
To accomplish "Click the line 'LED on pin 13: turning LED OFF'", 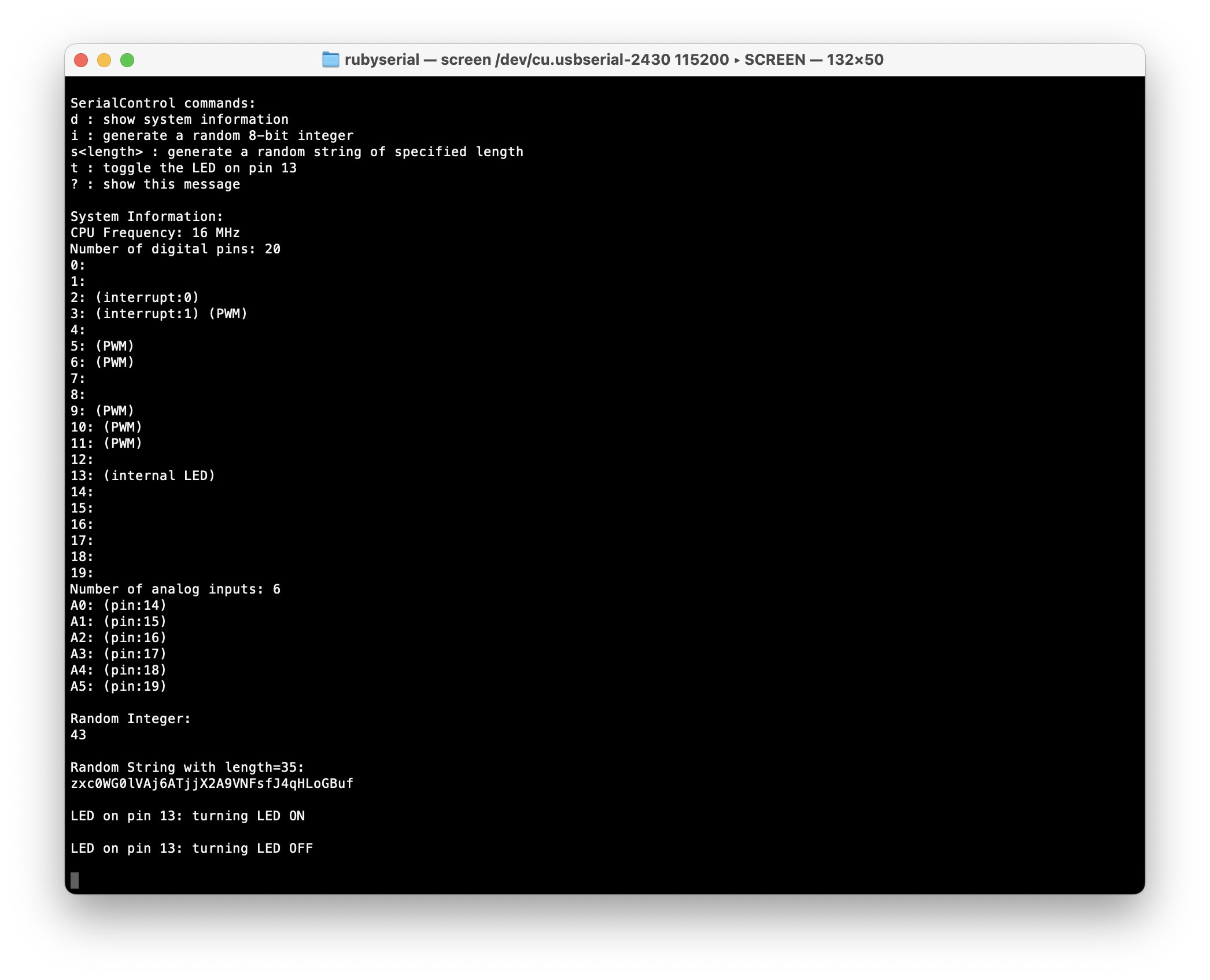I will (x=192, y=848).
